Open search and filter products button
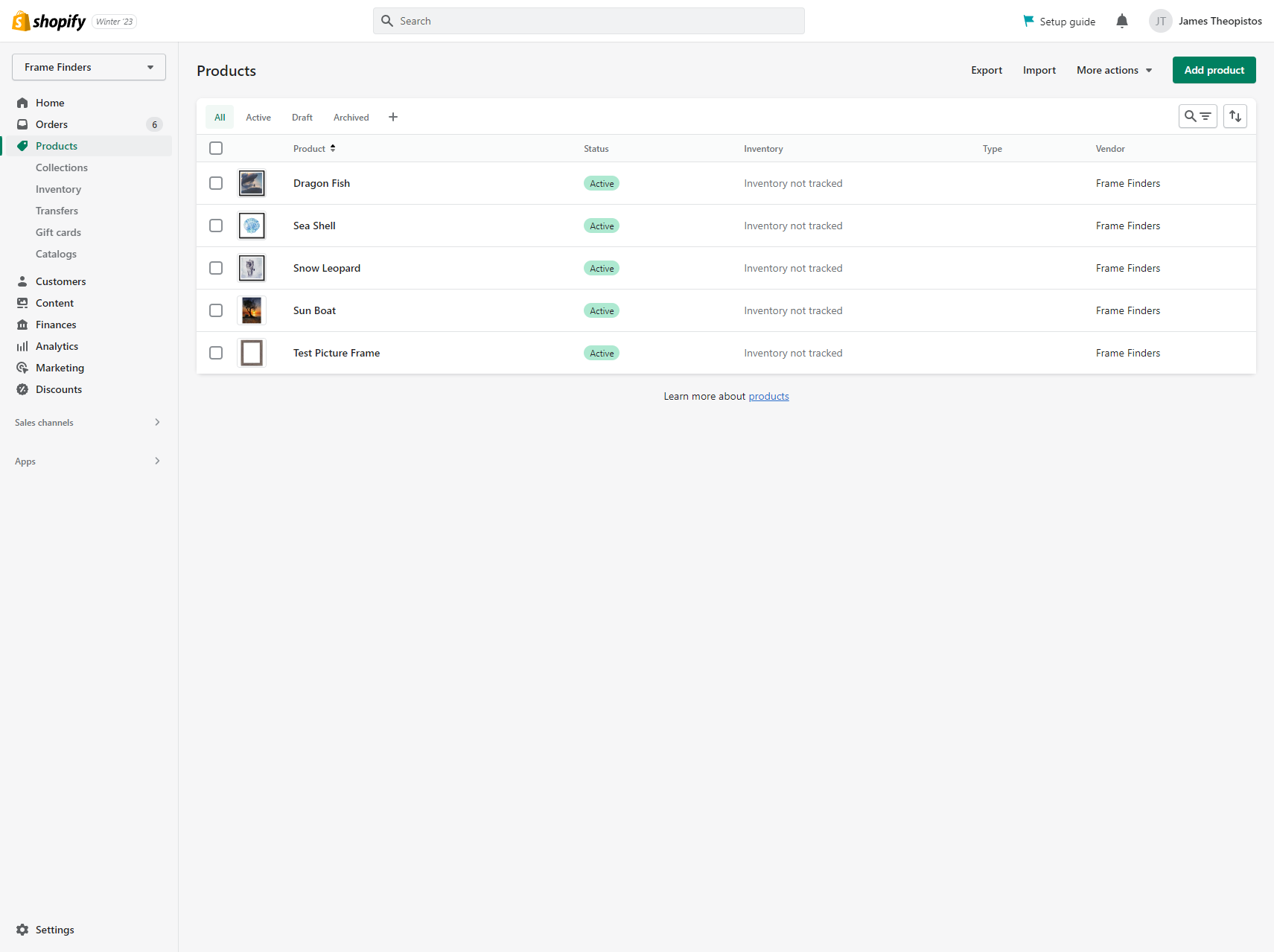 pyautogui.click(x=1197, y=116)
